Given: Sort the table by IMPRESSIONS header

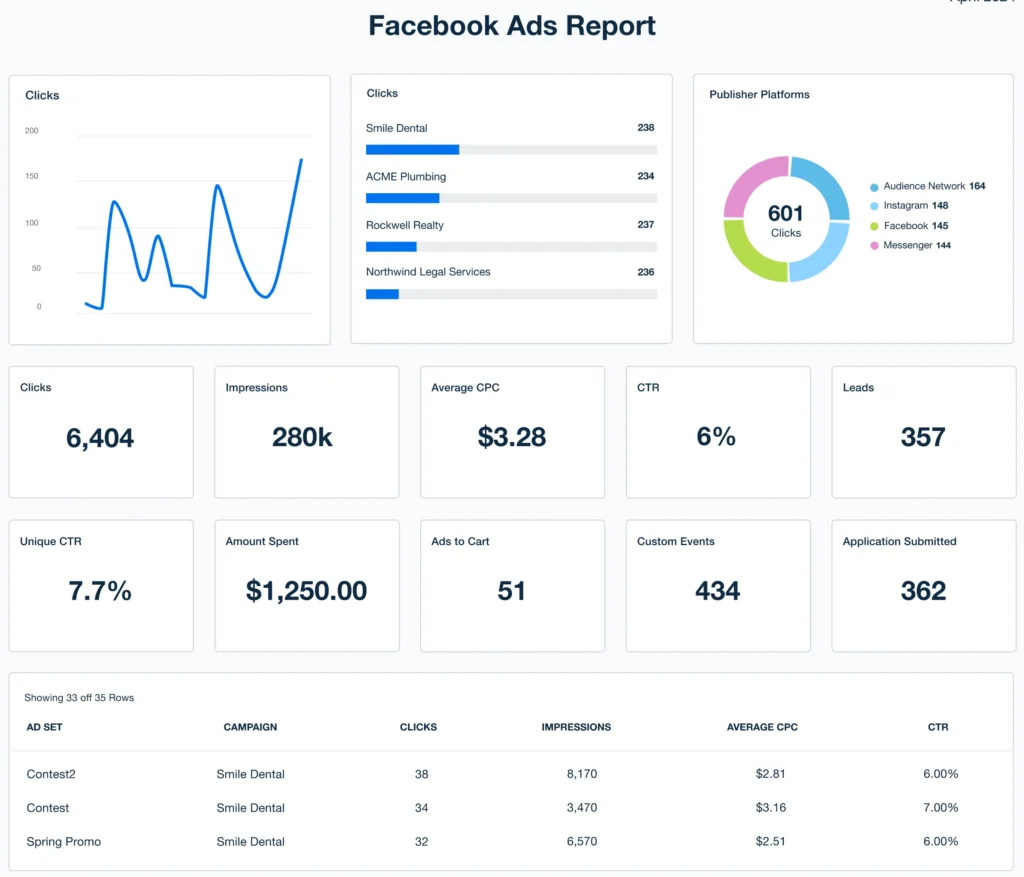Looking at the screenshot, I should (576, 727).
